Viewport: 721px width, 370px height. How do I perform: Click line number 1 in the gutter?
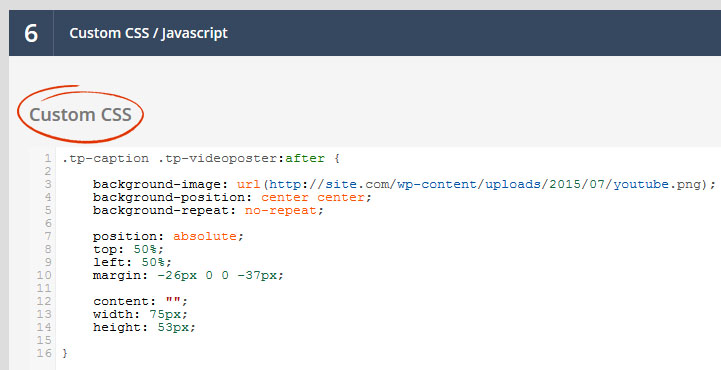(47, 159)
